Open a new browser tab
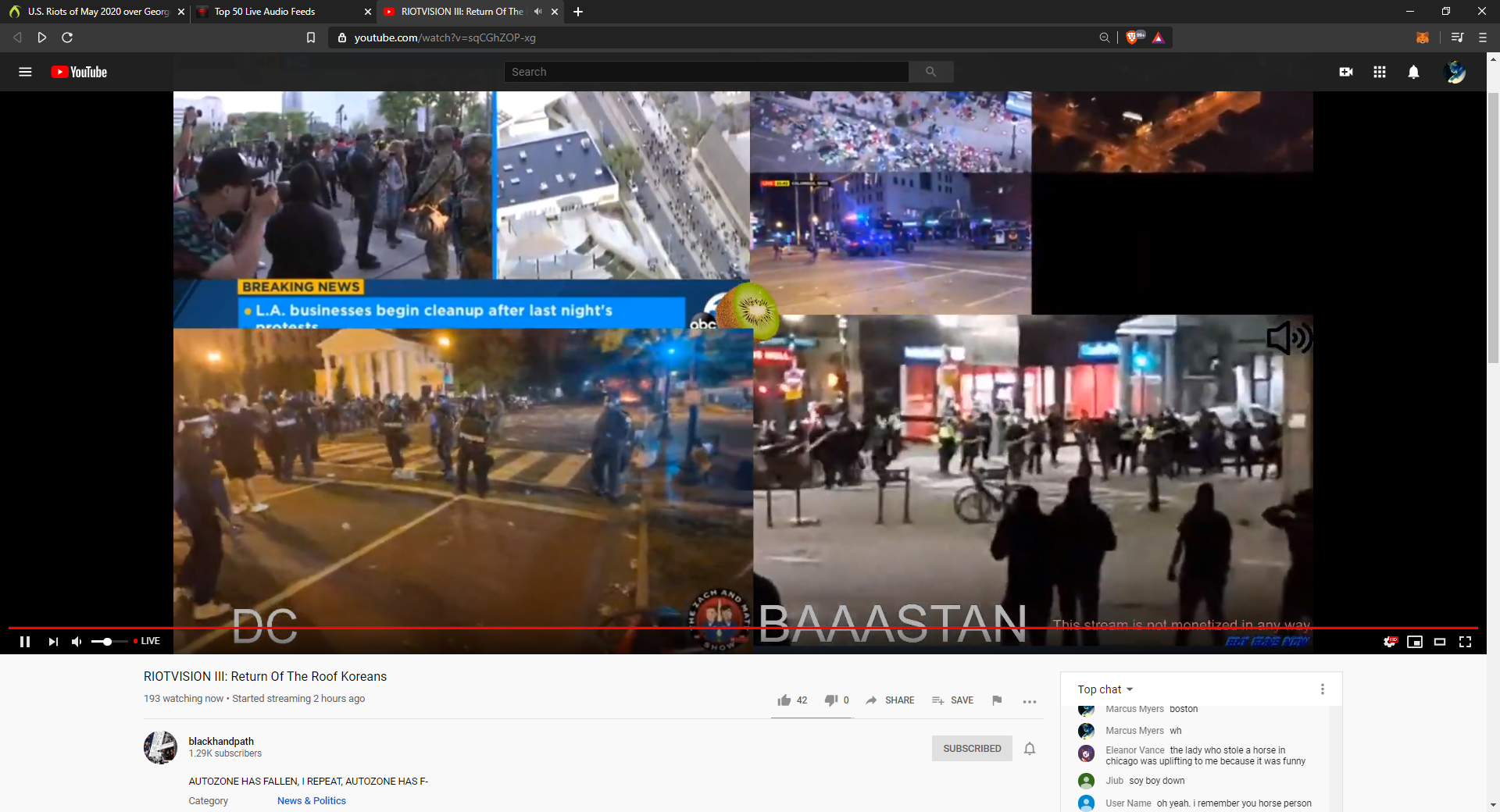This screenshot has width=1500, height=812. (577, 12)
